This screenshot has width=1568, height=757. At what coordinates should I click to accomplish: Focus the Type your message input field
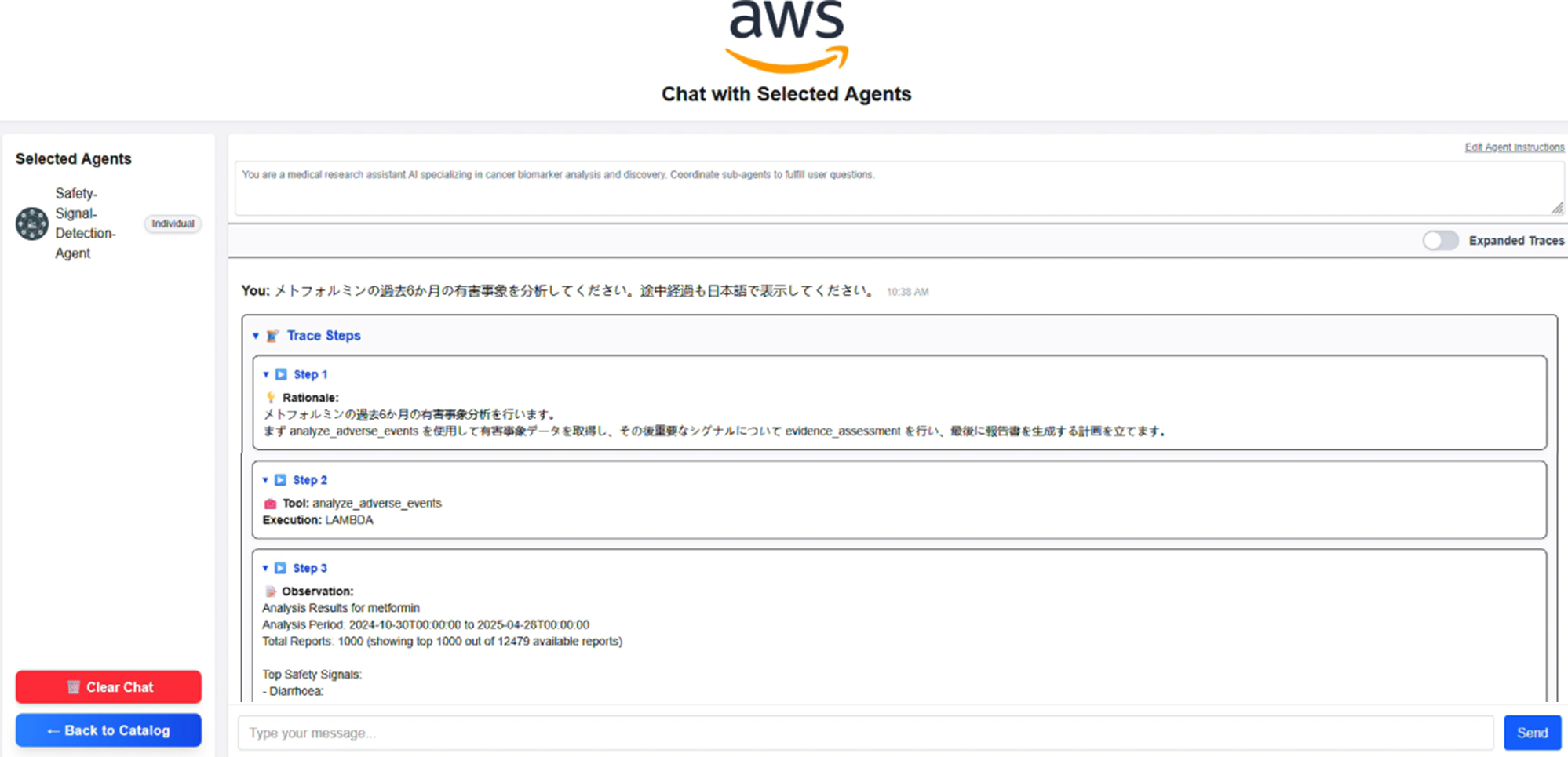[865, 733]
